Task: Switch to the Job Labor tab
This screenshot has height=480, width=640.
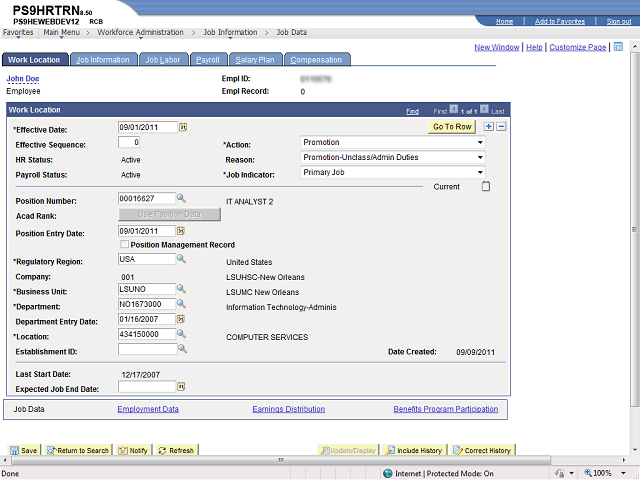Action: [x=163, y=60]
